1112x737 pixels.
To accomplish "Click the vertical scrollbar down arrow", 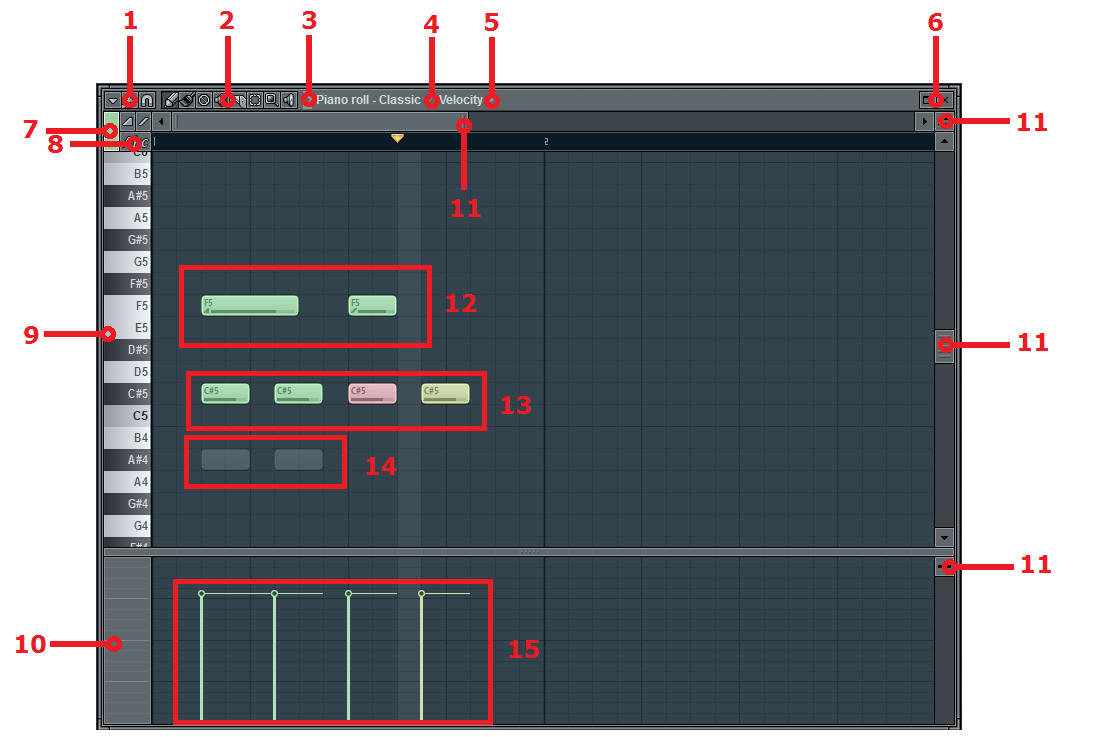I will point(944,538).
